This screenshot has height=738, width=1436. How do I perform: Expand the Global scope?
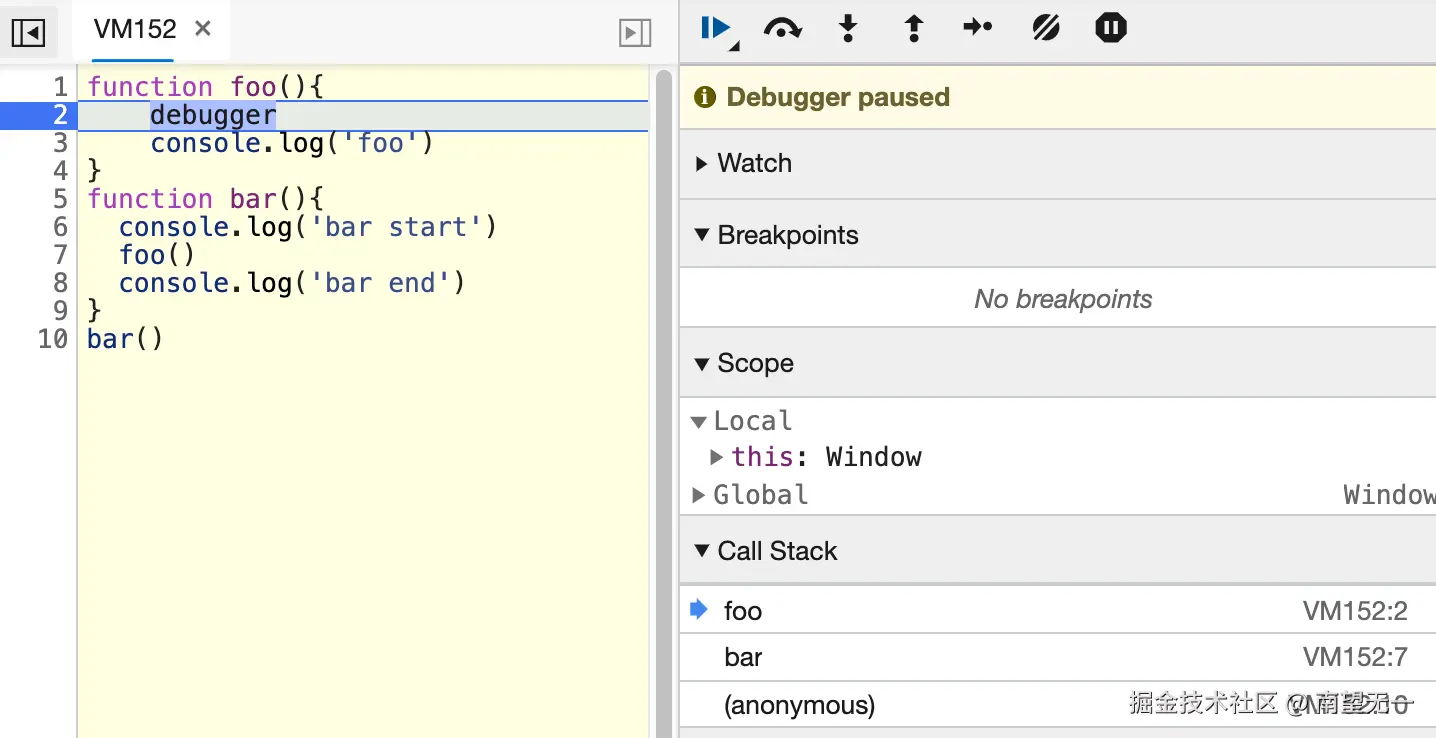click(699, 495)
